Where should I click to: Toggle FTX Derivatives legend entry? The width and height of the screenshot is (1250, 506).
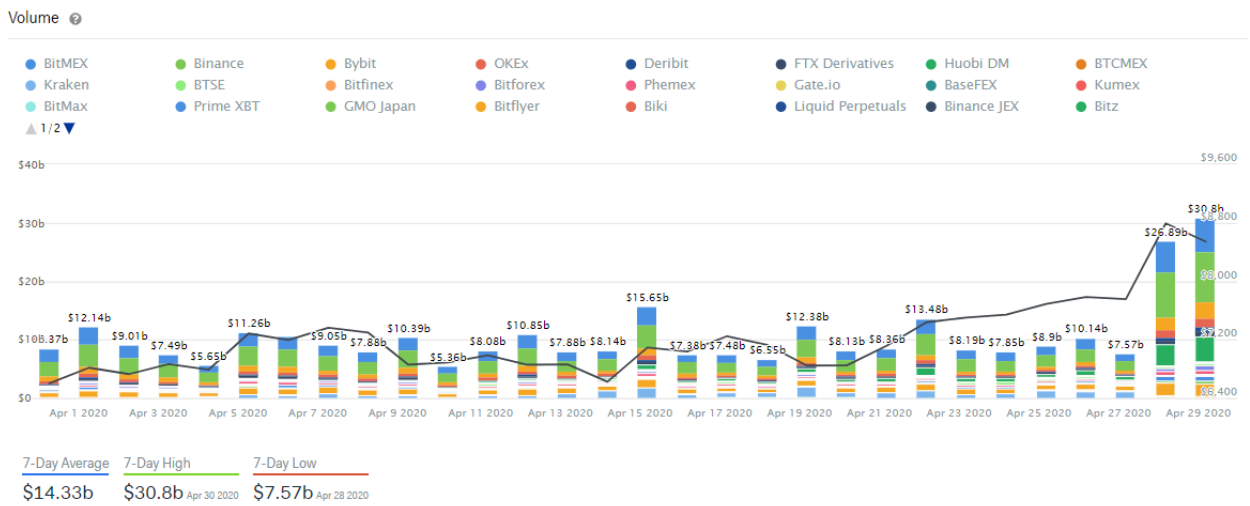835,64
